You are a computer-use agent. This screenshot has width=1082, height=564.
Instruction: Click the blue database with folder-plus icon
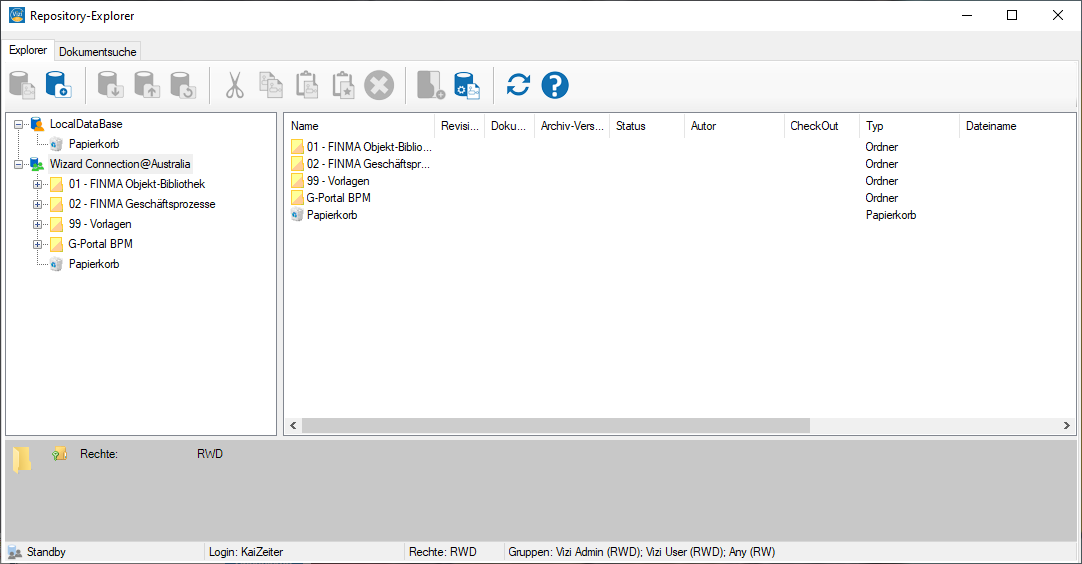59,86
